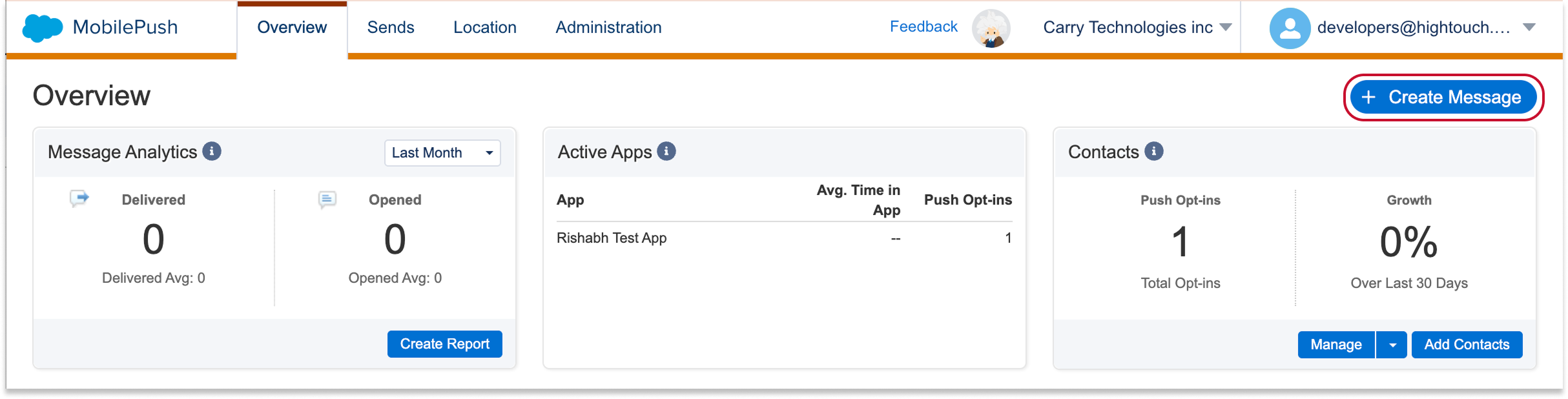Open the Last Month time range dropdown
This screenshot has width=1568, height=399.
442,153
